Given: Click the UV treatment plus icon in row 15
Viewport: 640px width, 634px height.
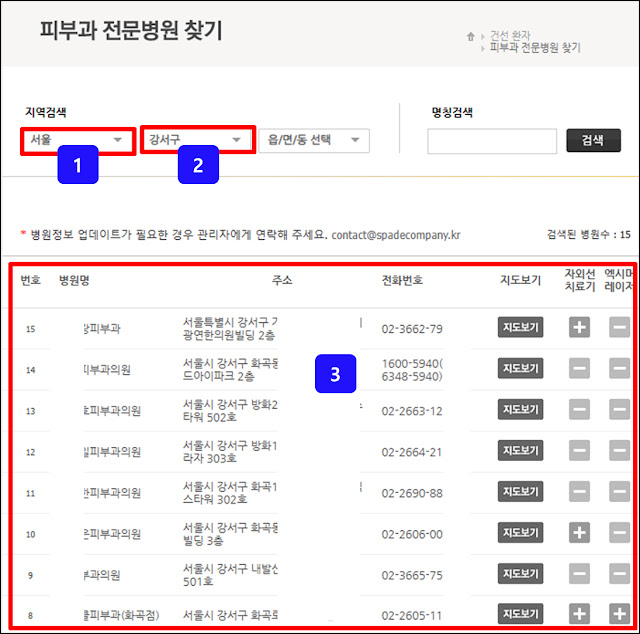Looking at the screenshot, I should pyautogui.click(x=579, y=327).
